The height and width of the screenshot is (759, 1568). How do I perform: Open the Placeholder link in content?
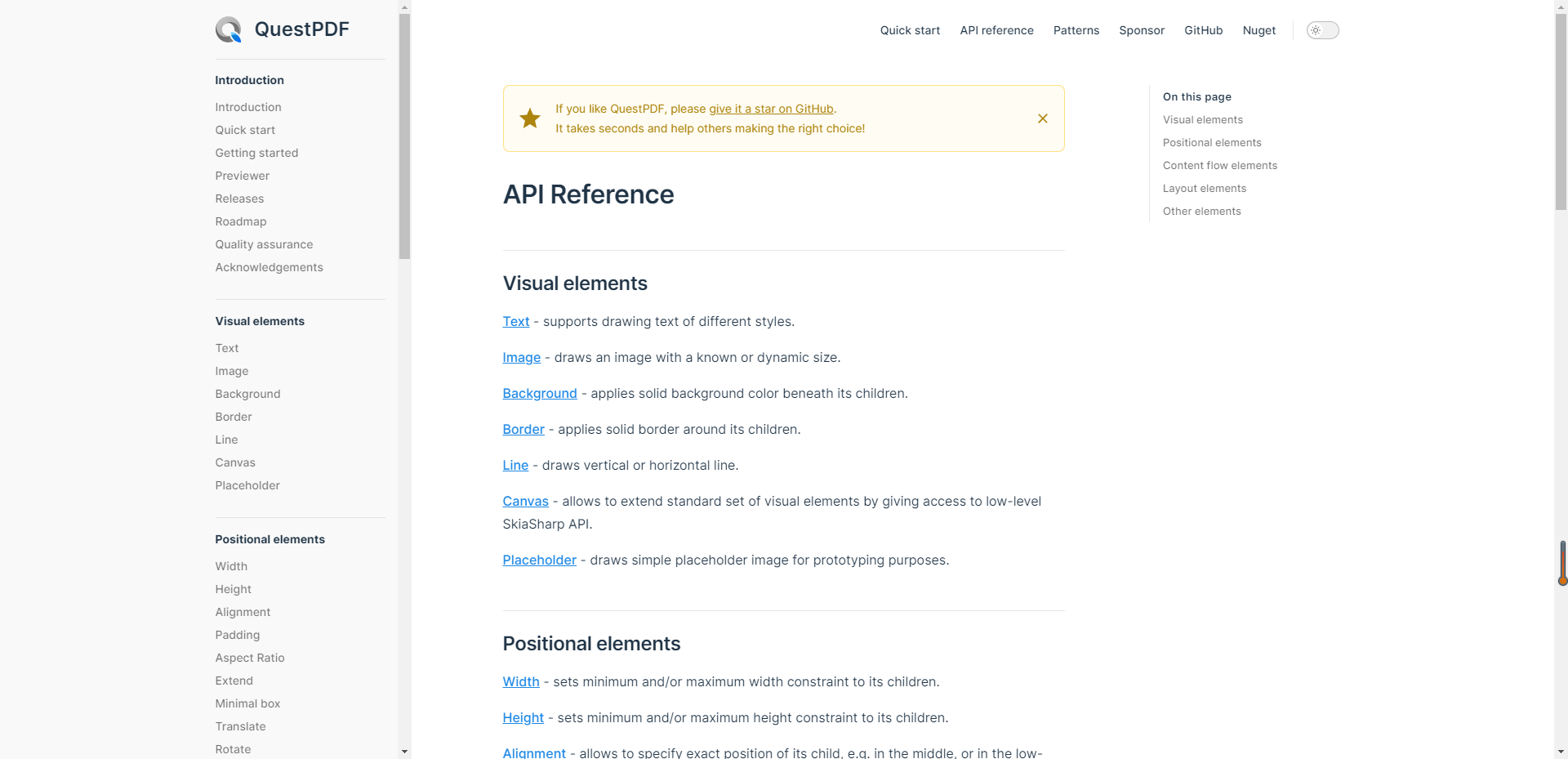(540, 560)
